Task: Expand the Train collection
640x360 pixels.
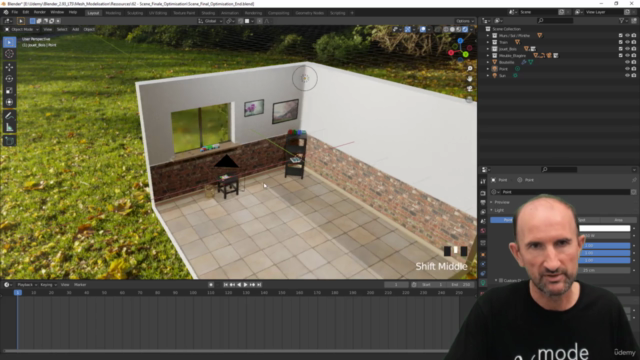Action: [x=488, y=42]
